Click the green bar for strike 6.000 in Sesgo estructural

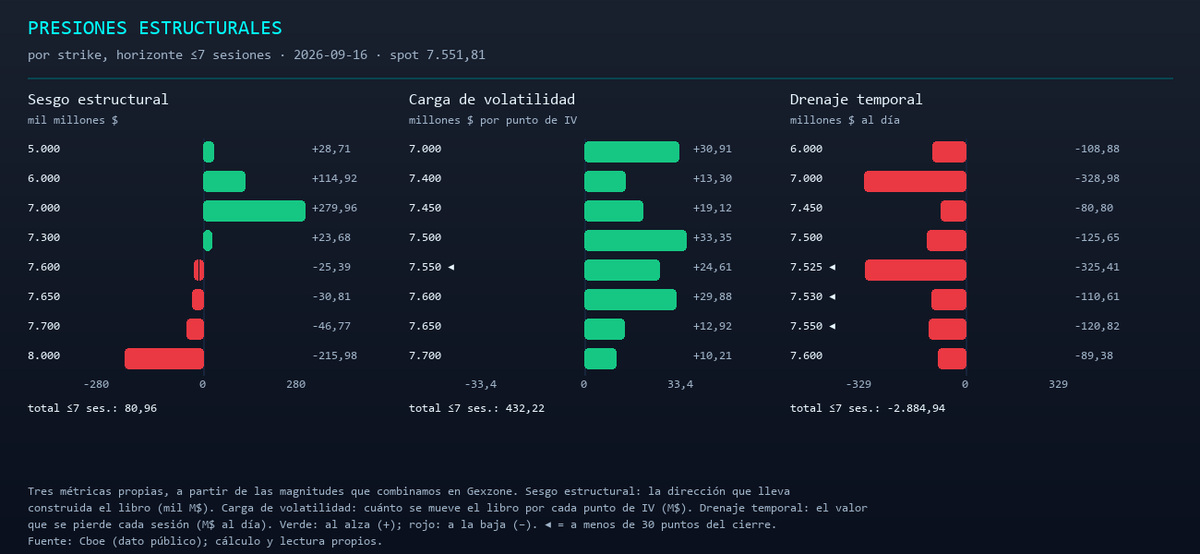224,181
